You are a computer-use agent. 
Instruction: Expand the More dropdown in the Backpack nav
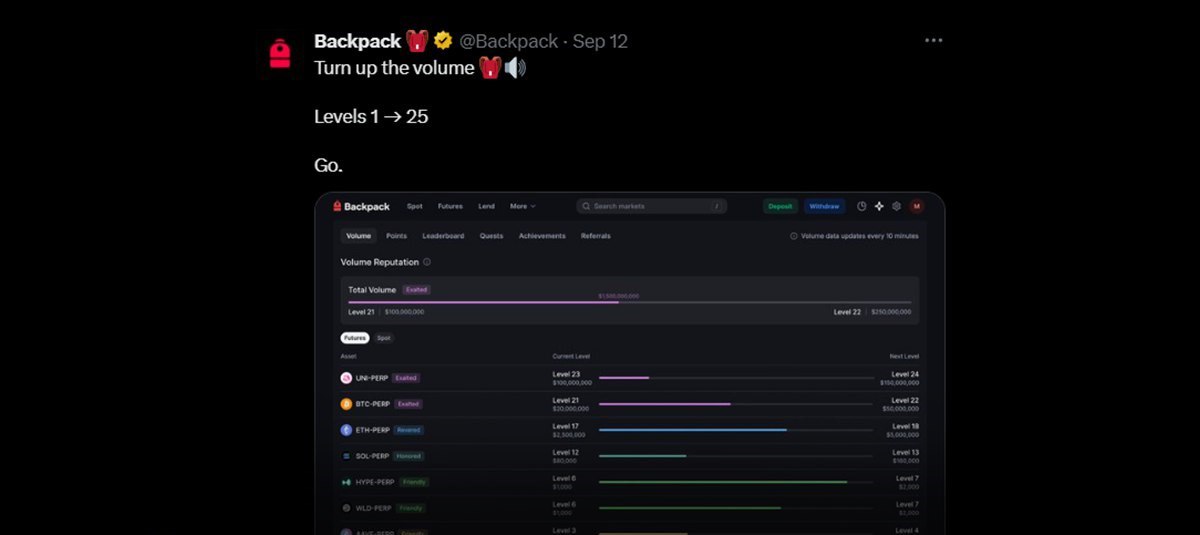coord(522,206)
